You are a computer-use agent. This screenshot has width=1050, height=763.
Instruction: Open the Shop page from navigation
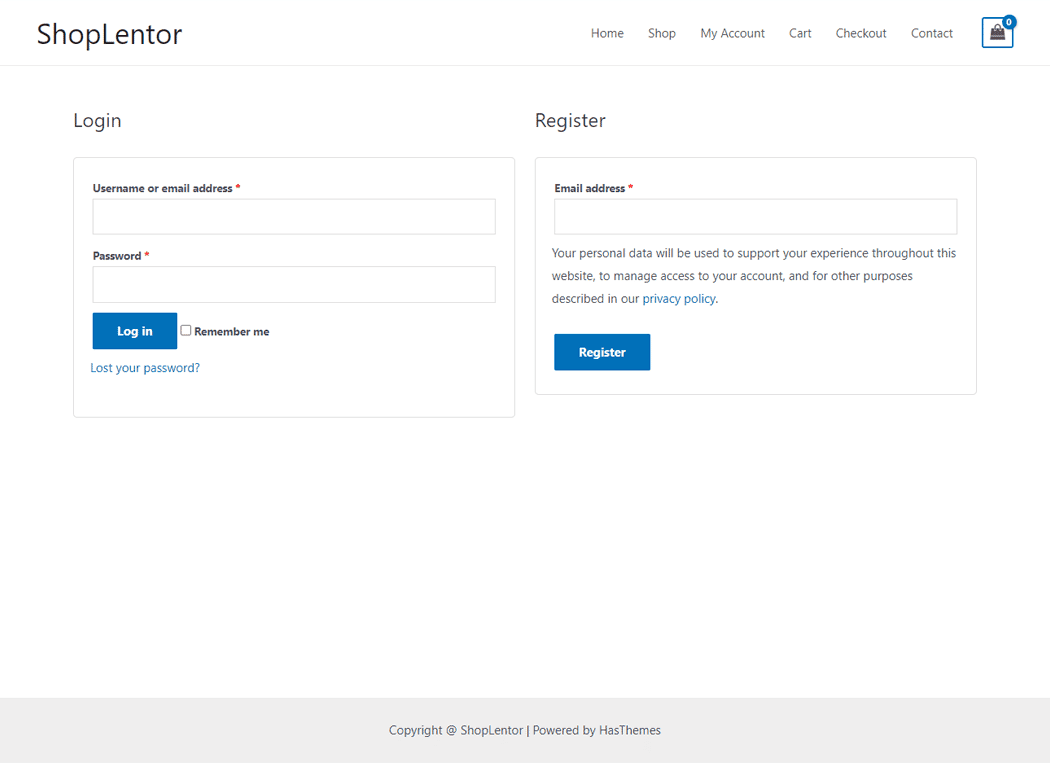(x=661, y=33)
